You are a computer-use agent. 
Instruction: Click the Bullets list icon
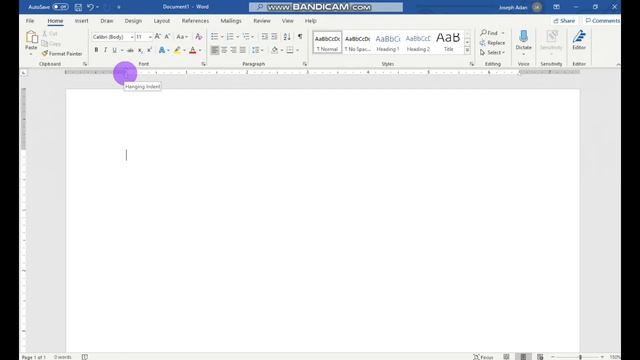[x=215, y=37]
